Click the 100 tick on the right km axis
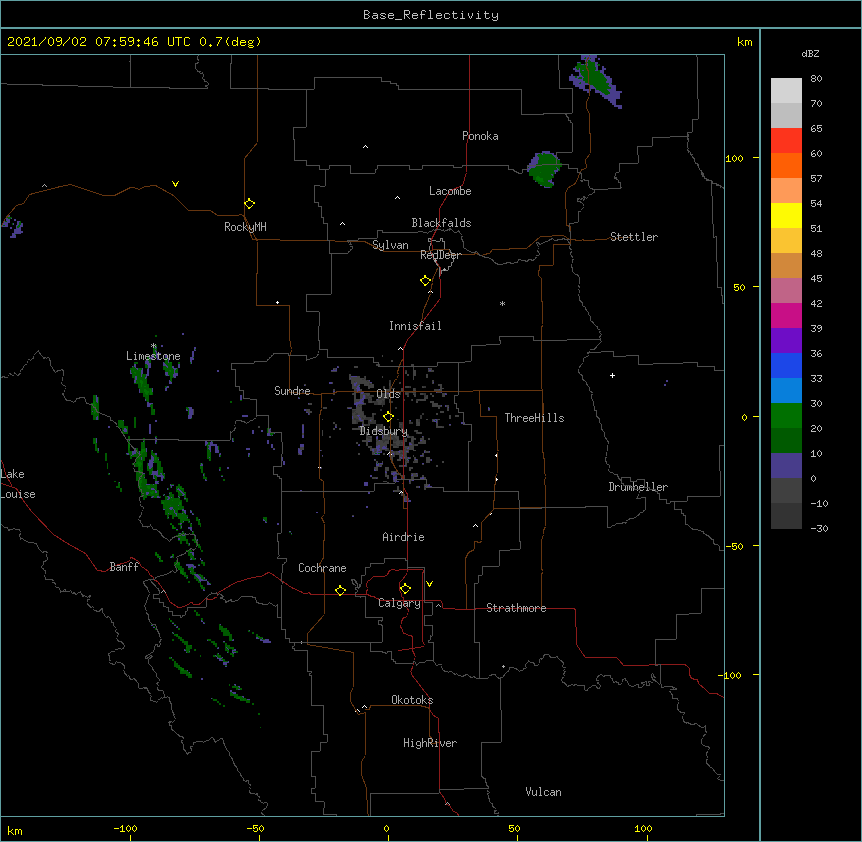Screen dimensions: 862x842 pos(734,159)
